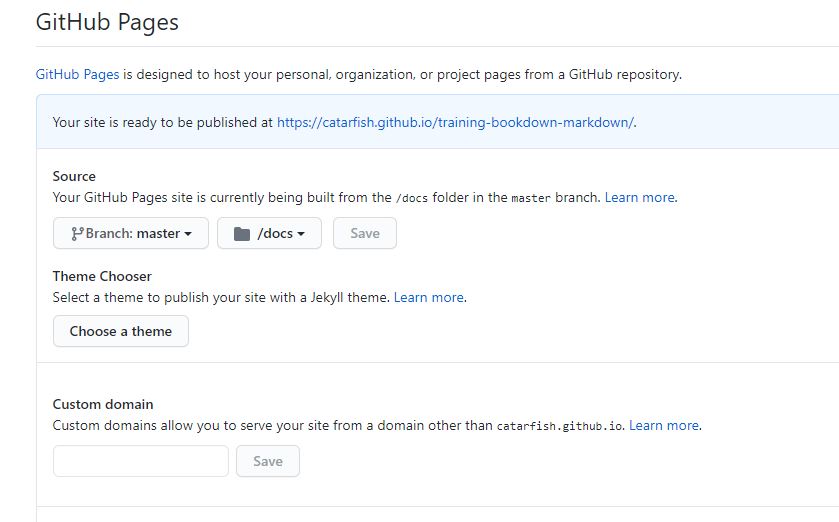Click the GitHub Pages page heading
The height and width of the screenshot is (522, 839).
click(x=107, y=22)
